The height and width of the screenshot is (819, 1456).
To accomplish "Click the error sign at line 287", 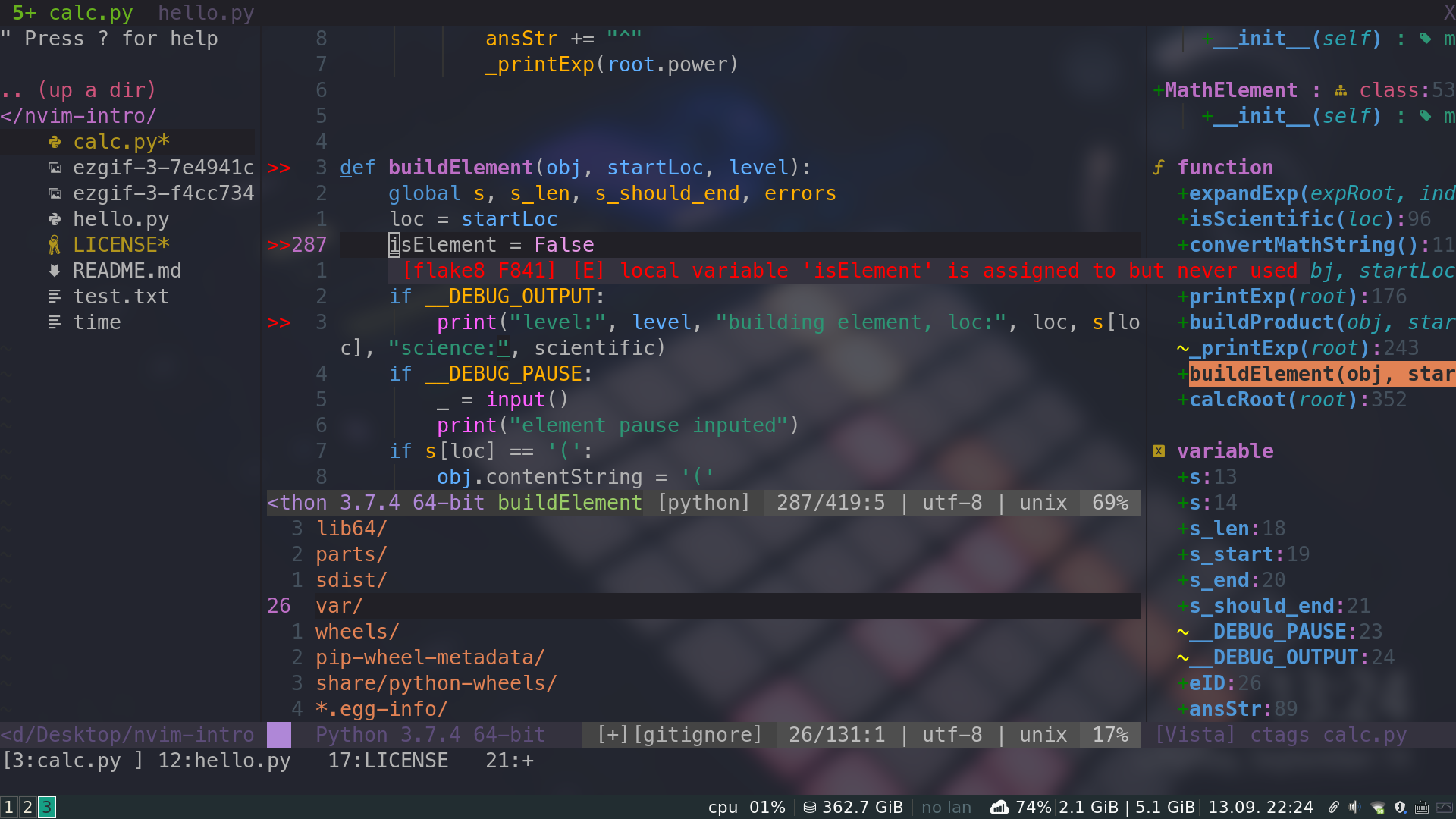I will 279,245.
